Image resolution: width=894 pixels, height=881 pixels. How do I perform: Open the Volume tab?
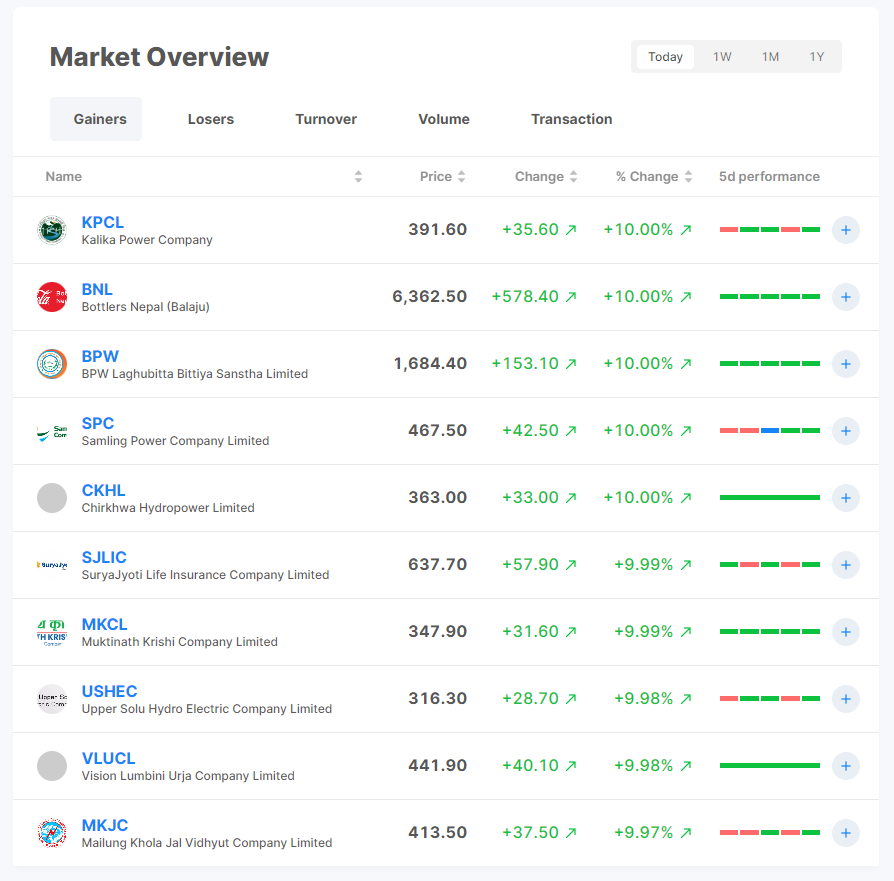(x=444, y=119)
